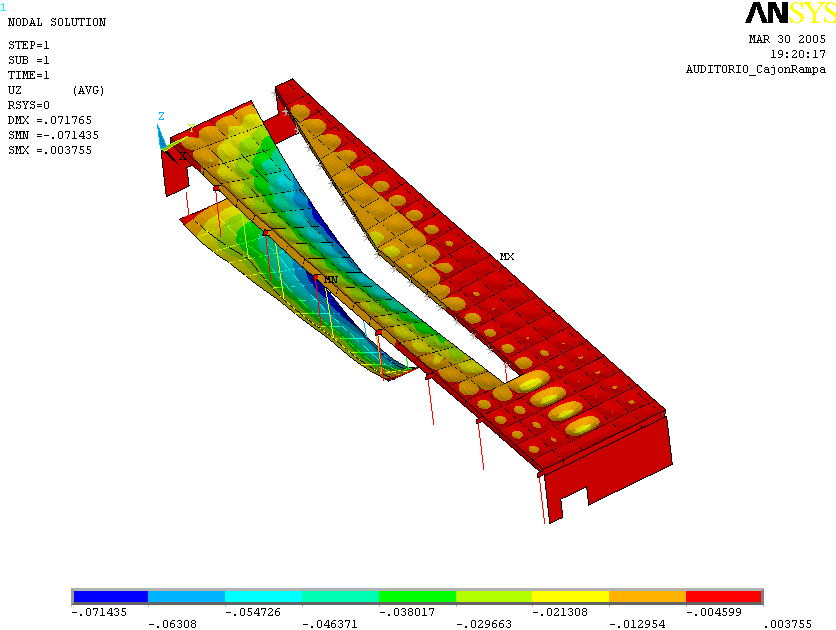The width and height of the screenshot is (836, 630).
Task: Click the SMX =.003755 value
Action: point(50,150)
